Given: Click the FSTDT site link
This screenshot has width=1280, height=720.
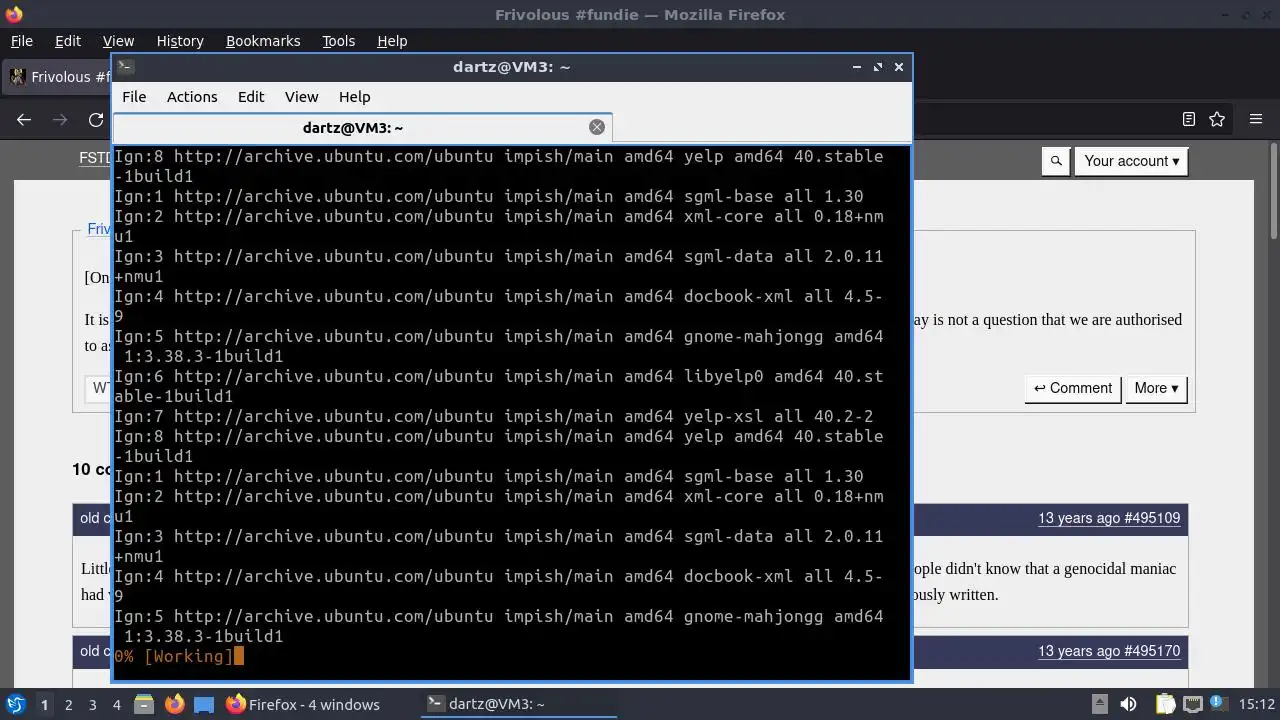Looking at the screenshot, I should [x=96, y=158].
